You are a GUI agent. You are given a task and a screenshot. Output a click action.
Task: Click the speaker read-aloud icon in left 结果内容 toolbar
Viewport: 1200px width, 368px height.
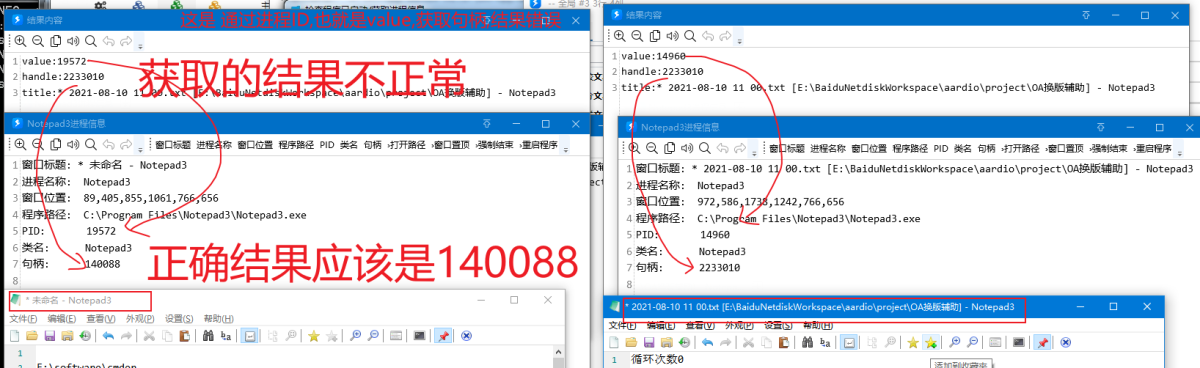pyautogui.click(x=73, y=41)
